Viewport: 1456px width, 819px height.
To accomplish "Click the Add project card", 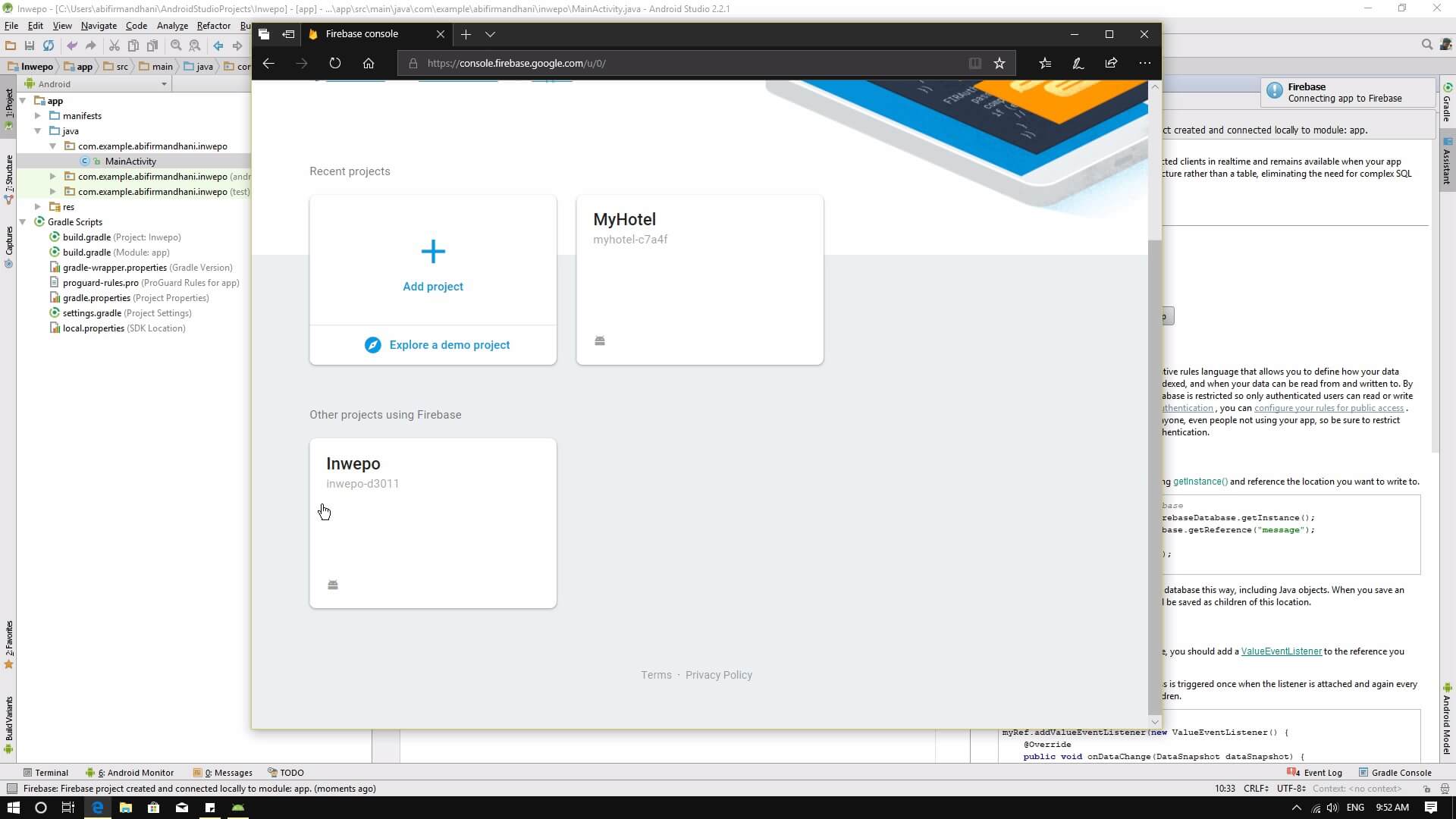I will (x=433, y=262).
